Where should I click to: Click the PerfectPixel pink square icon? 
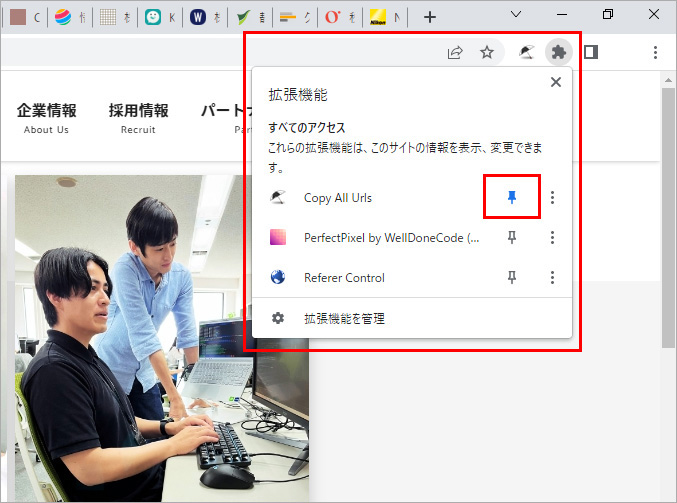[278, 237]
